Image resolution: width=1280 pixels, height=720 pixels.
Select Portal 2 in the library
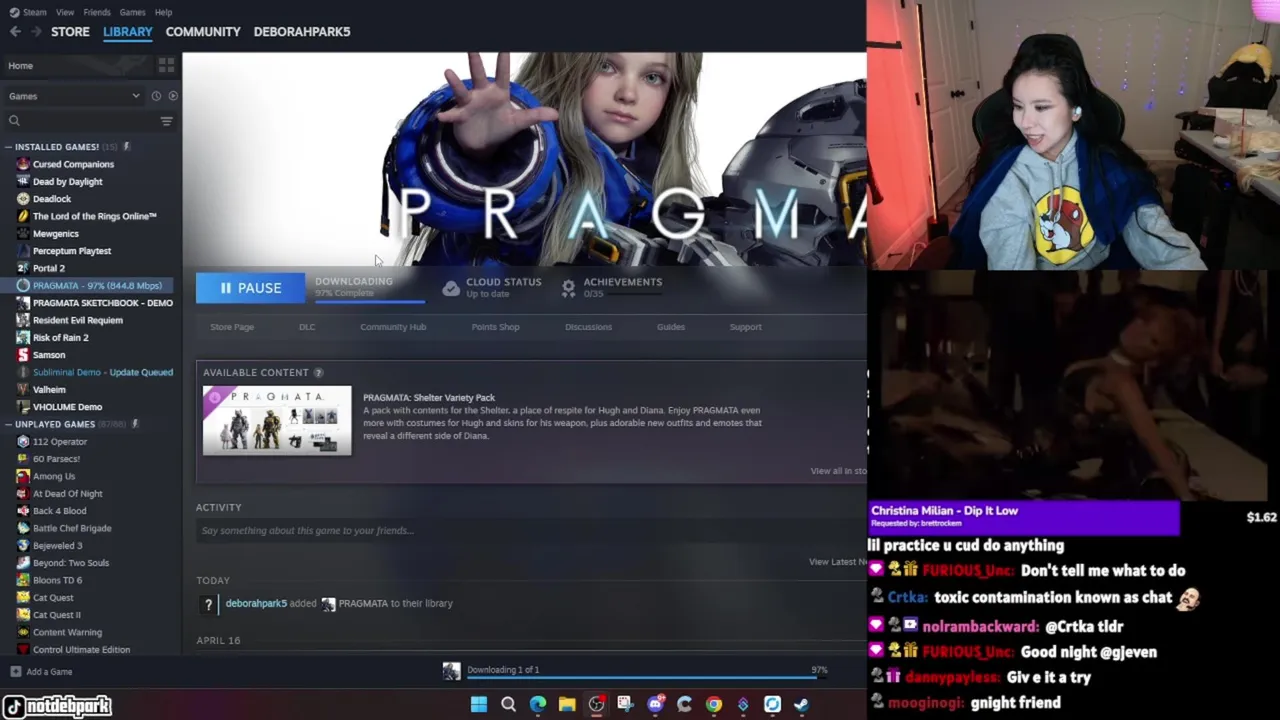tap(48, 268)
